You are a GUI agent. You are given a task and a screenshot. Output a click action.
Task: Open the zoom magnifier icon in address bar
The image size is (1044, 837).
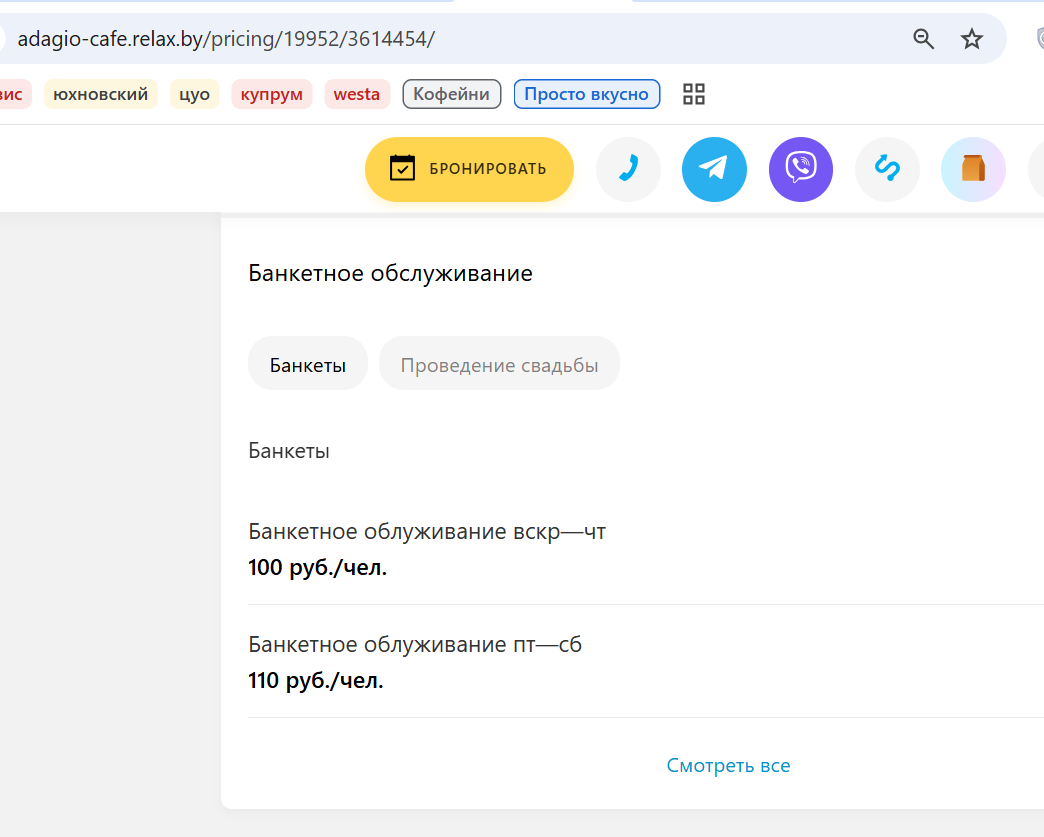(x=923, y=39)
